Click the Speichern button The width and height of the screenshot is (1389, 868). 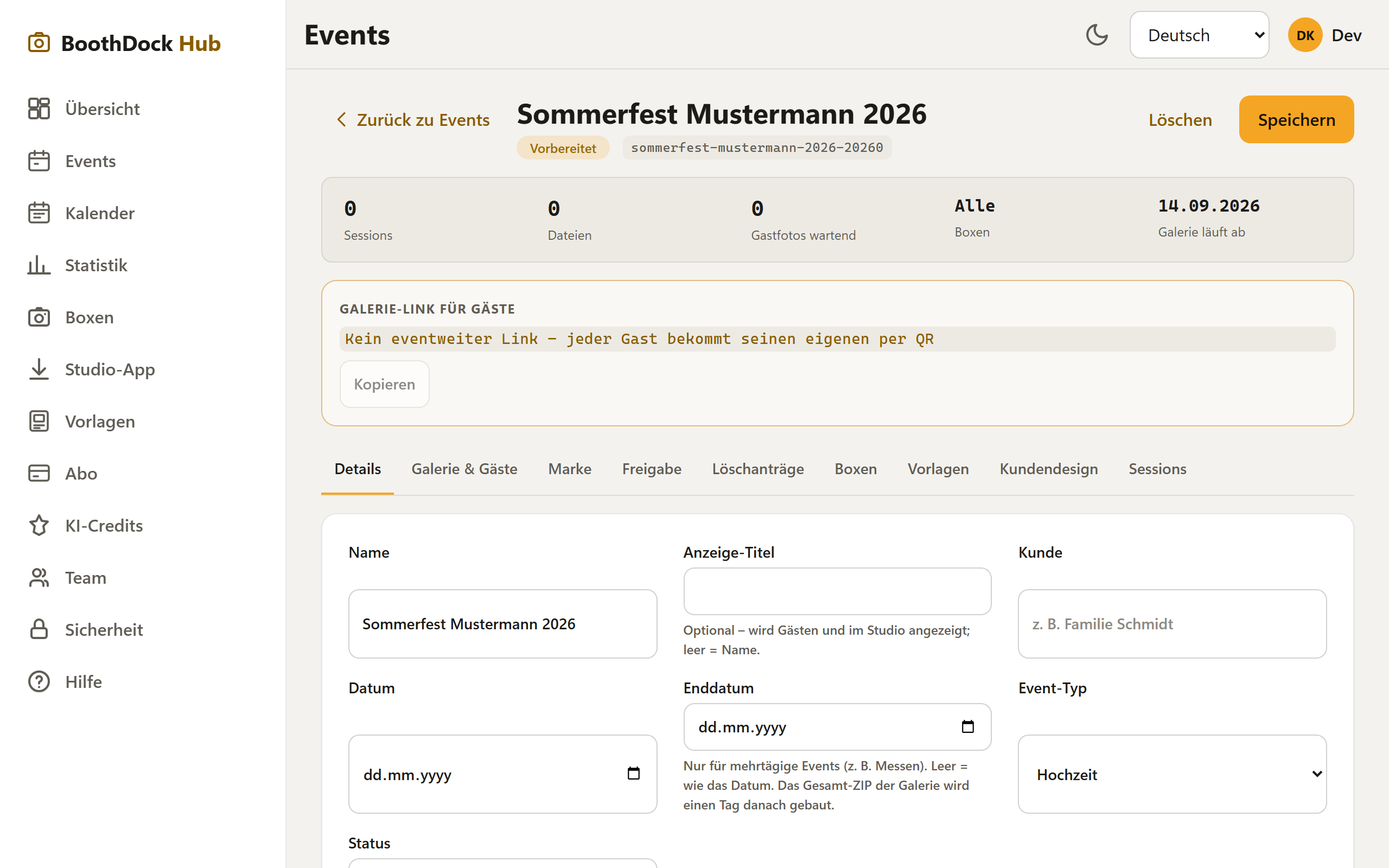click(1296, 119)
